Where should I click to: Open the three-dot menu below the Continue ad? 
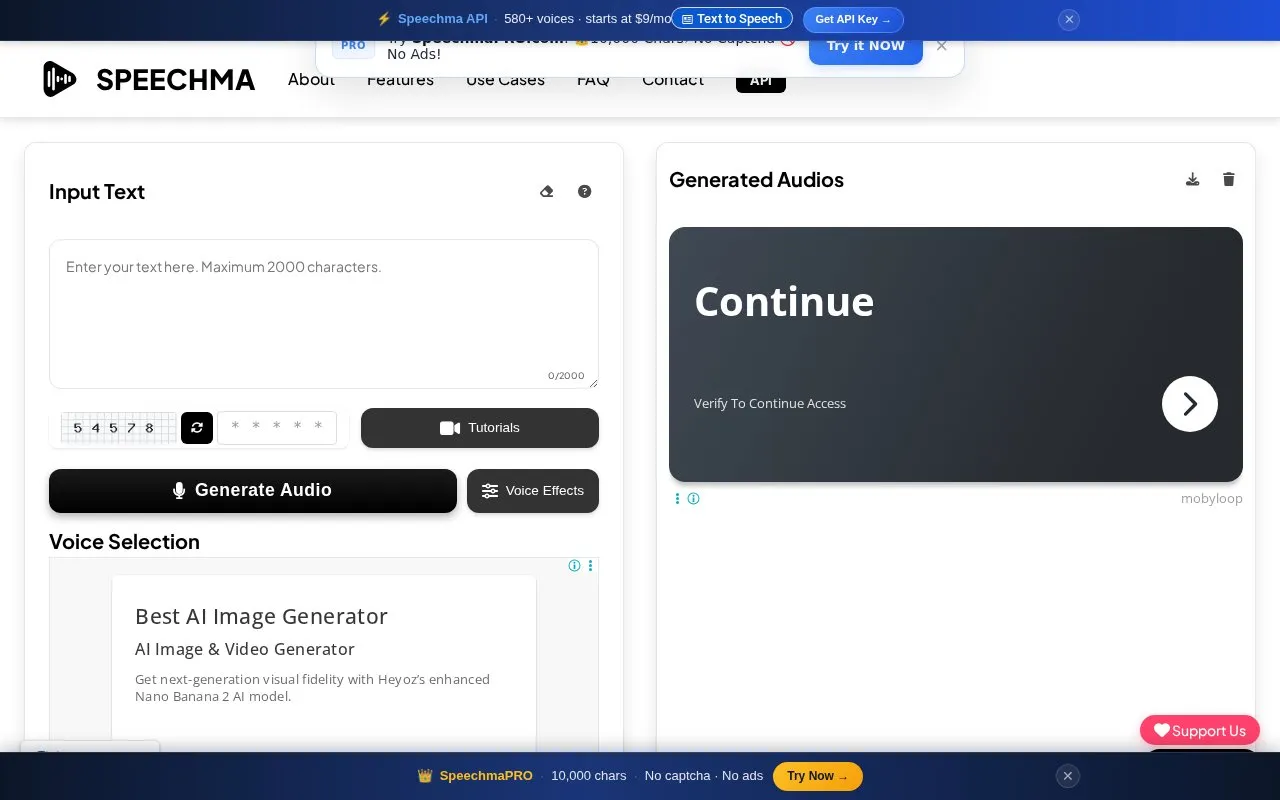(x=677, y=498)
